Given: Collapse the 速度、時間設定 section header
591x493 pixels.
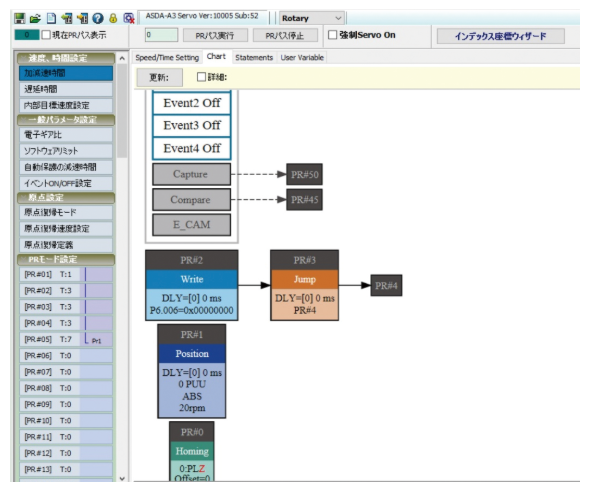Looking at the screenshot, I should click(66, 58).
